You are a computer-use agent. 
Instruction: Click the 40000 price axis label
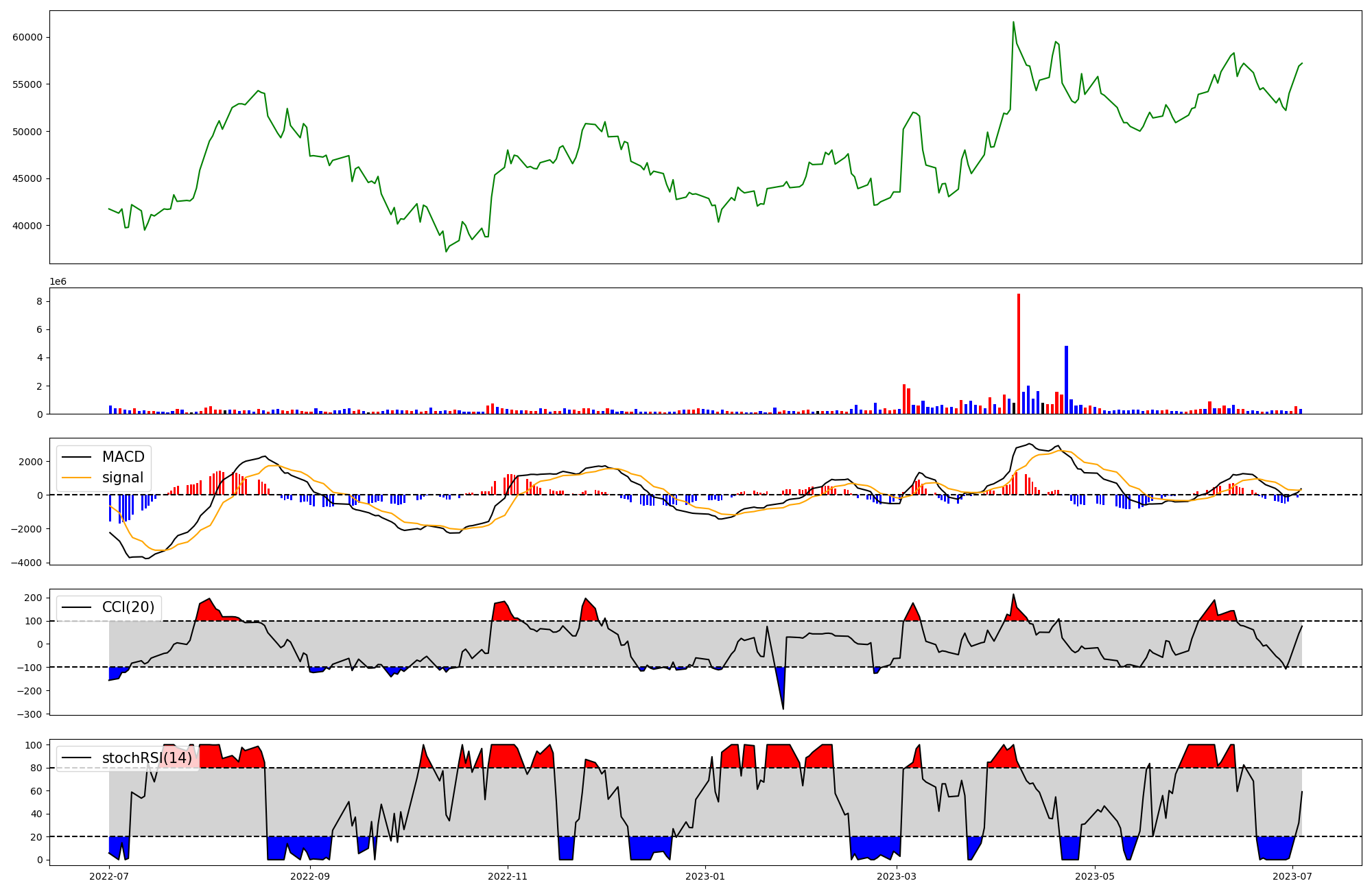(x=27, y=226)
